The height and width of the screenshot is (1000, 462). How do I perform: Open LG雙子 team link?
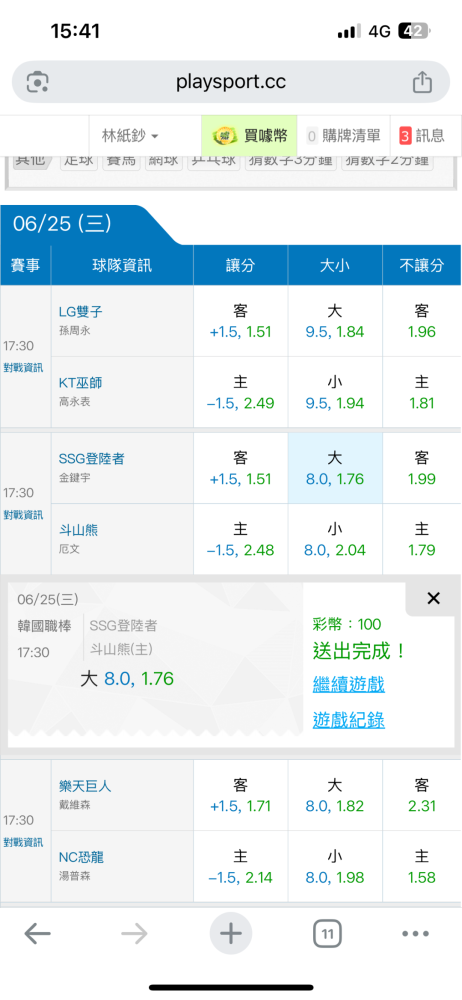point(80,312)
